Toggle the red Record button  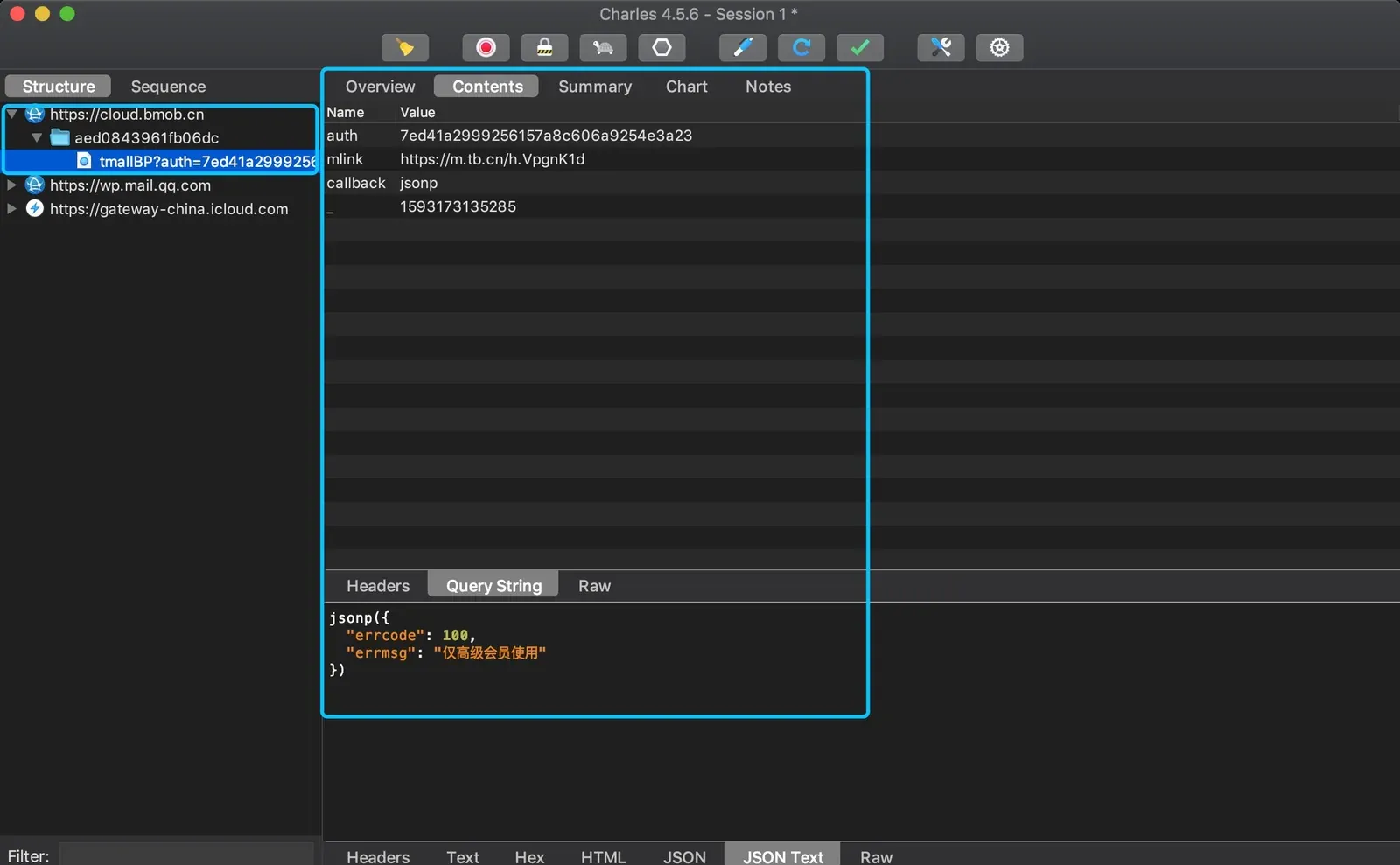[x=486, y=47]
